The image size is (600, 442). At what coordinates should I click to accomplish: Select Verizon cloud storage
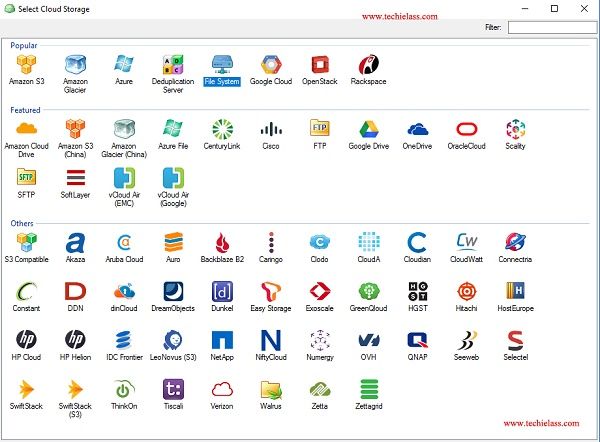click(222, 389)
